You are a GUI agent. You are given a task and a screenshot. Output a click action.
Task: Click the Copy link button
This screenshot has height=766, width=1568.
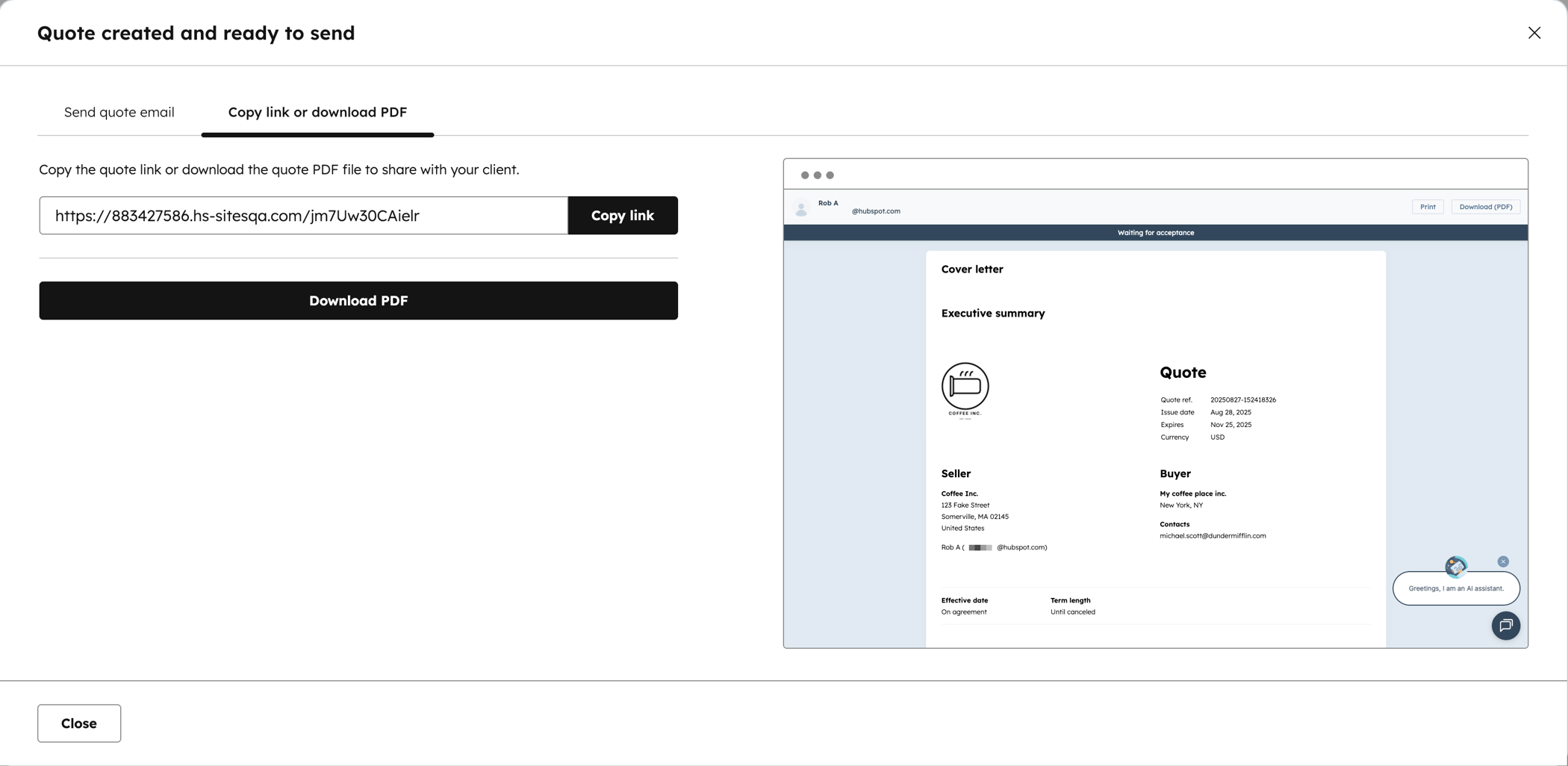[x=623, y=216]
